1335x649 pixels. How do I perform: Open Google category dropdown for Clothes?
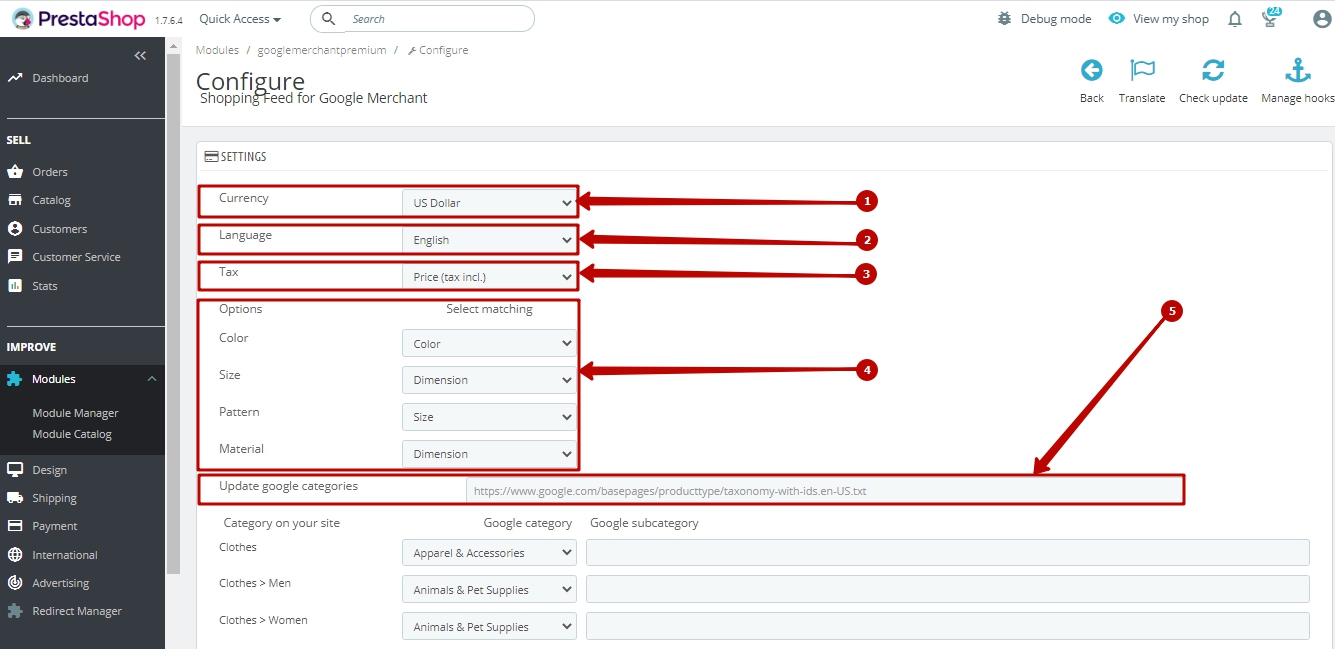489,553
